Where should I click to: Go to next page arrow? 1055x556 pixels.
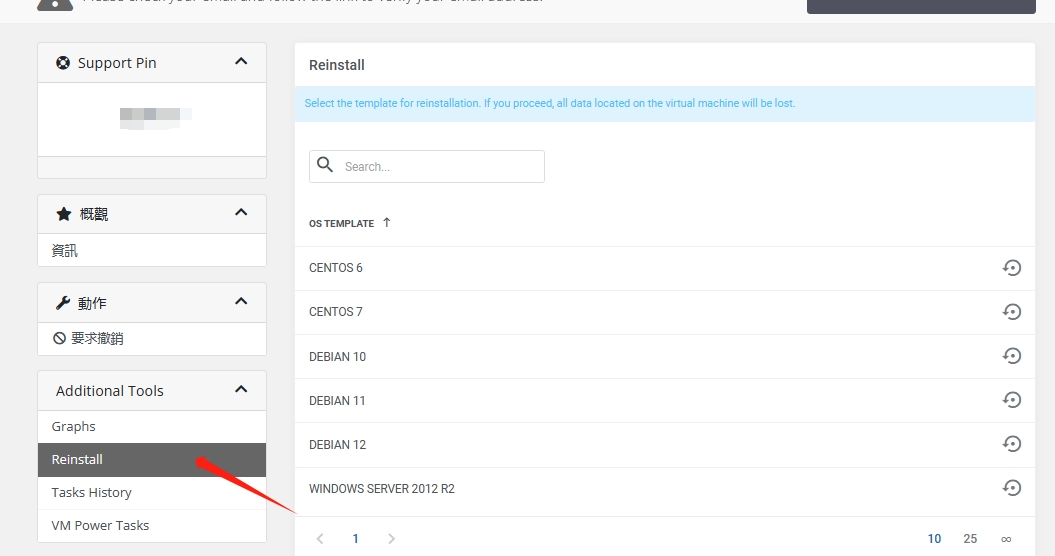[x=391, y=539]
